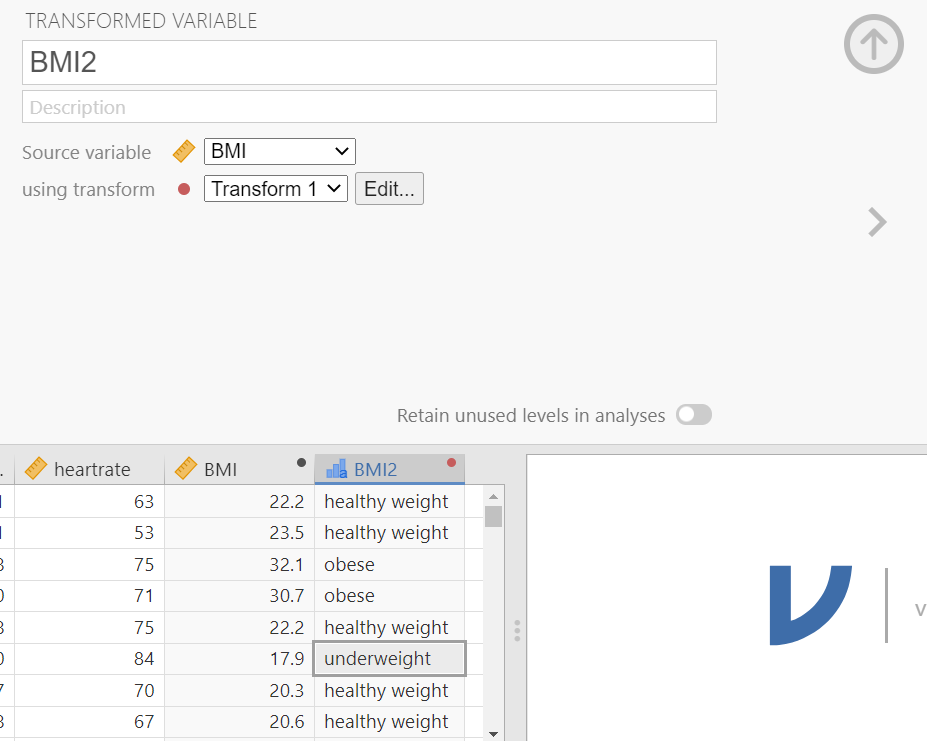Click the BMI column ruler icon
Image resolution: width=927 pixels, height=741 pixels.
pos(186,469)
